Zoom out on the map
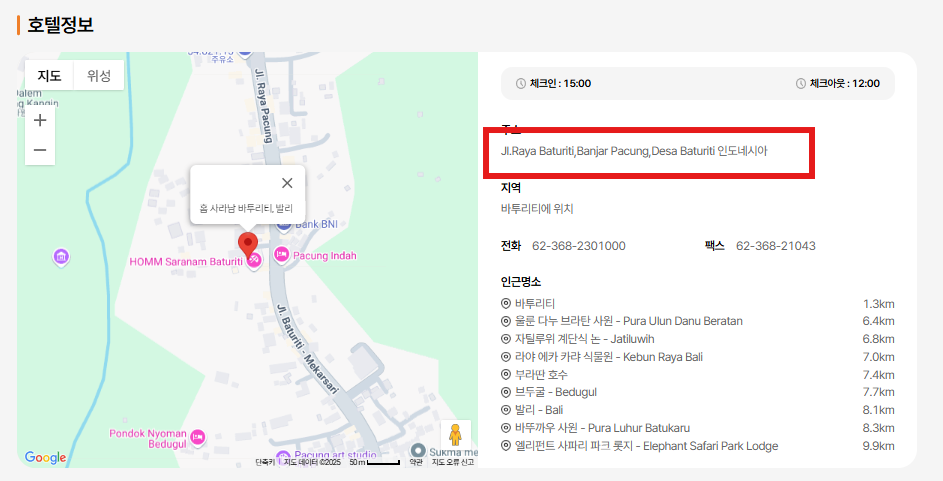The image size is (943, 481). click(x=40, y=150)
